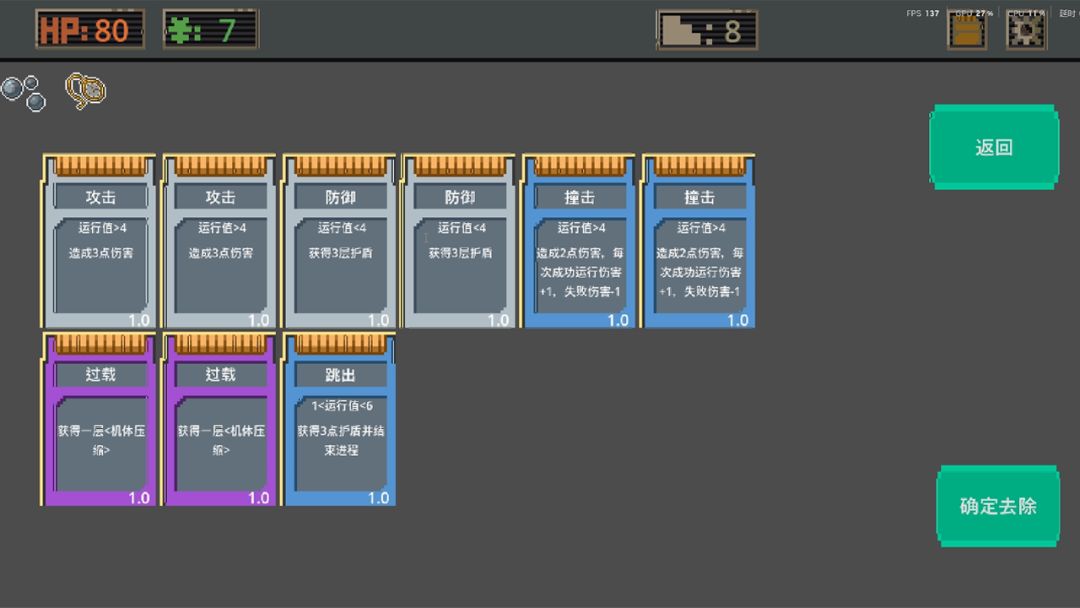Click the golden pocket-watch relic icon
The image size is (1080, 608).
pyautogui.click(x=85, y=92)
